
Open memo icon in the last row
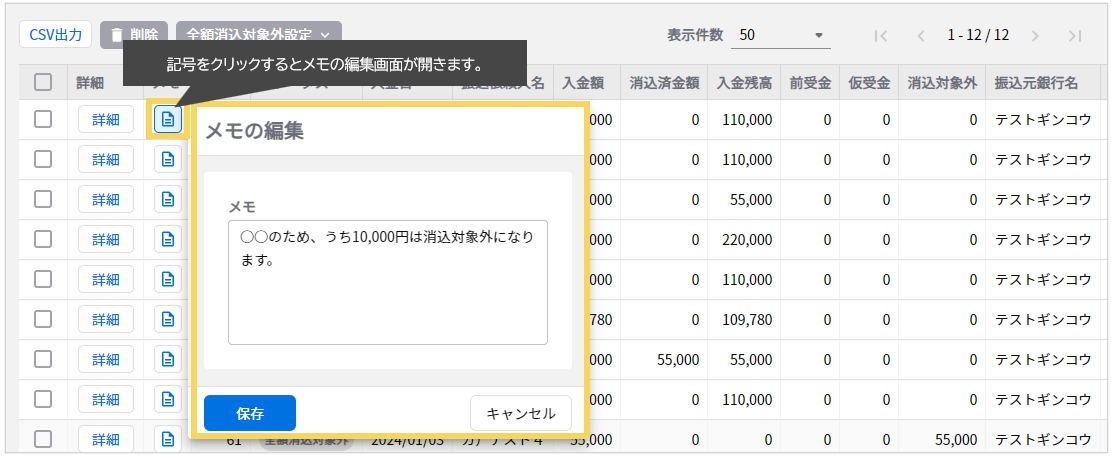pos(168,439)
